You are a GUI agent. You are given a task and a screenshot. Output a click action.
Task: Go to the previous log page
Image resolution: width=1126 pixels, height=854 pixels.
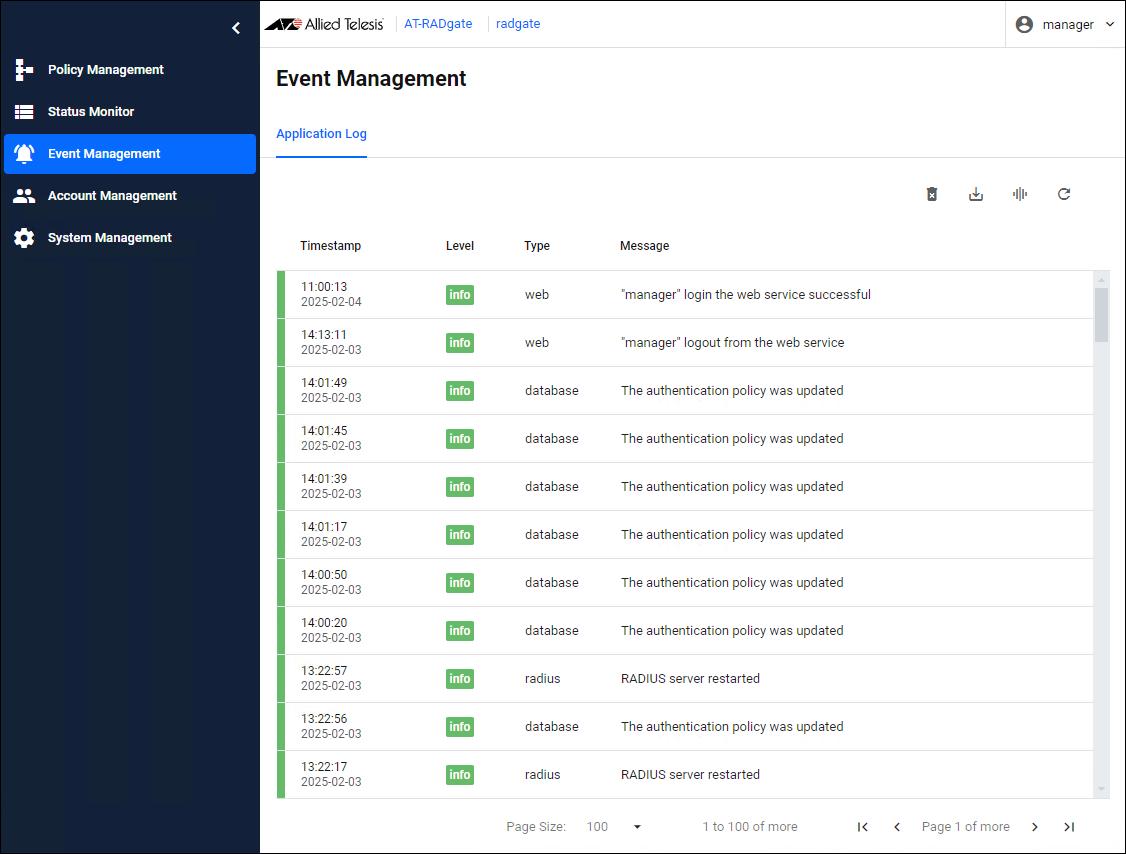[897, 827]
